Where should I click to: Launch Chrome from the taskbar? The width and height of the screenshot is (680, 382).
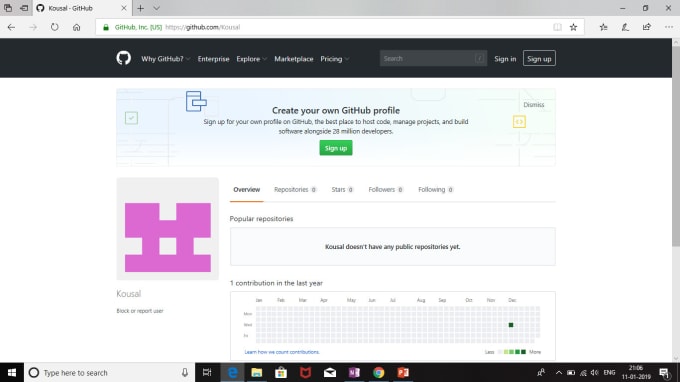click(x=379, y=372)
